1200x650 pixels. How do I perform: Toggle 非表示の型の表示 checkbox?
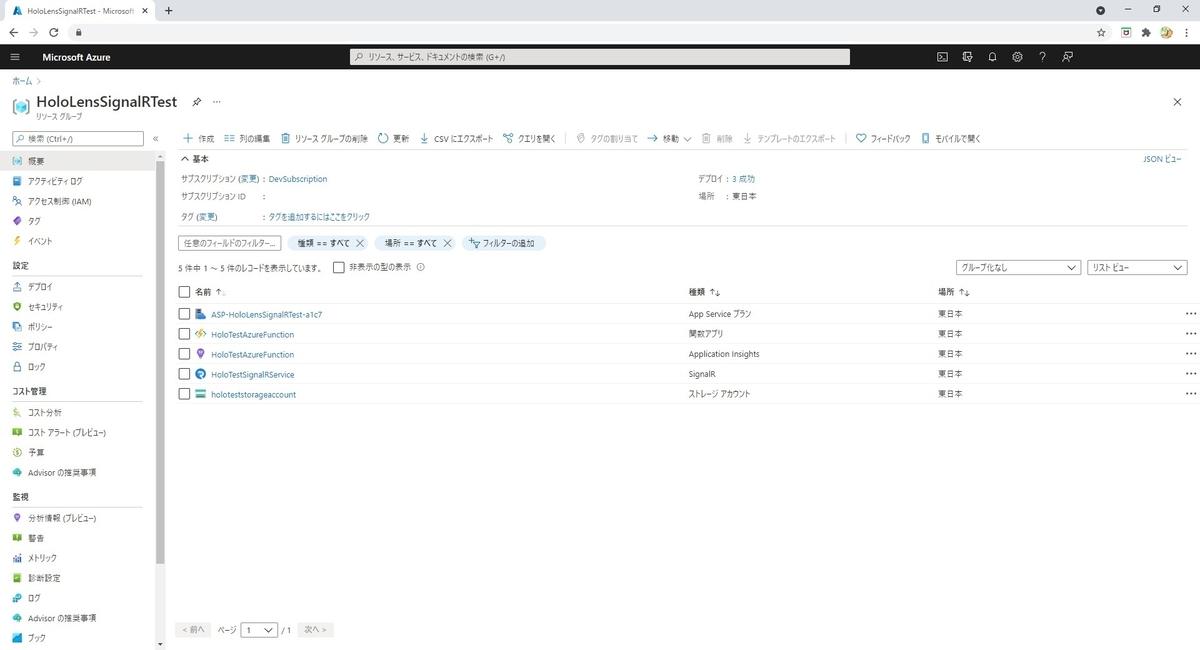click(x=339, y=267)
